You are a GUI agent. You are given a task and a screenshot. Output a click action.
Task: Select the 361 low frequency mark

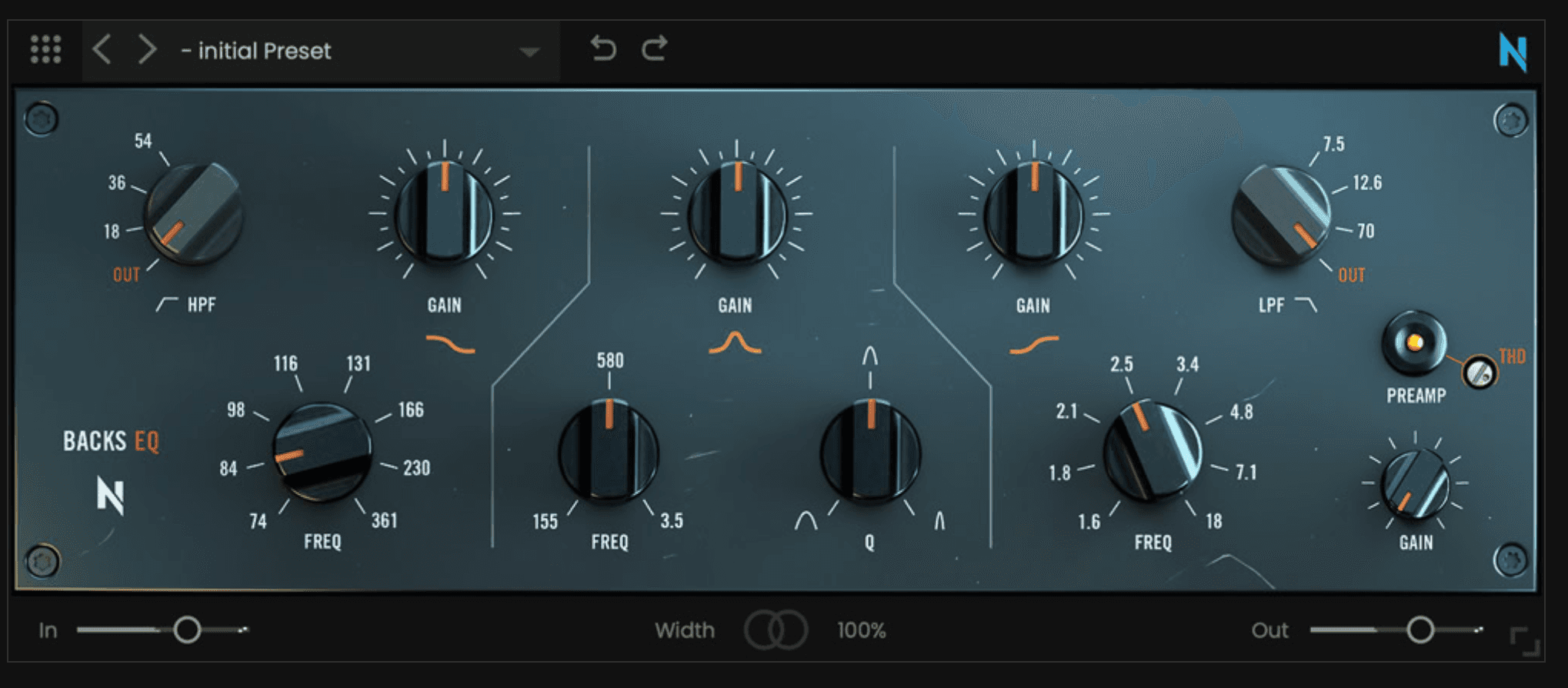pos(385,520)
